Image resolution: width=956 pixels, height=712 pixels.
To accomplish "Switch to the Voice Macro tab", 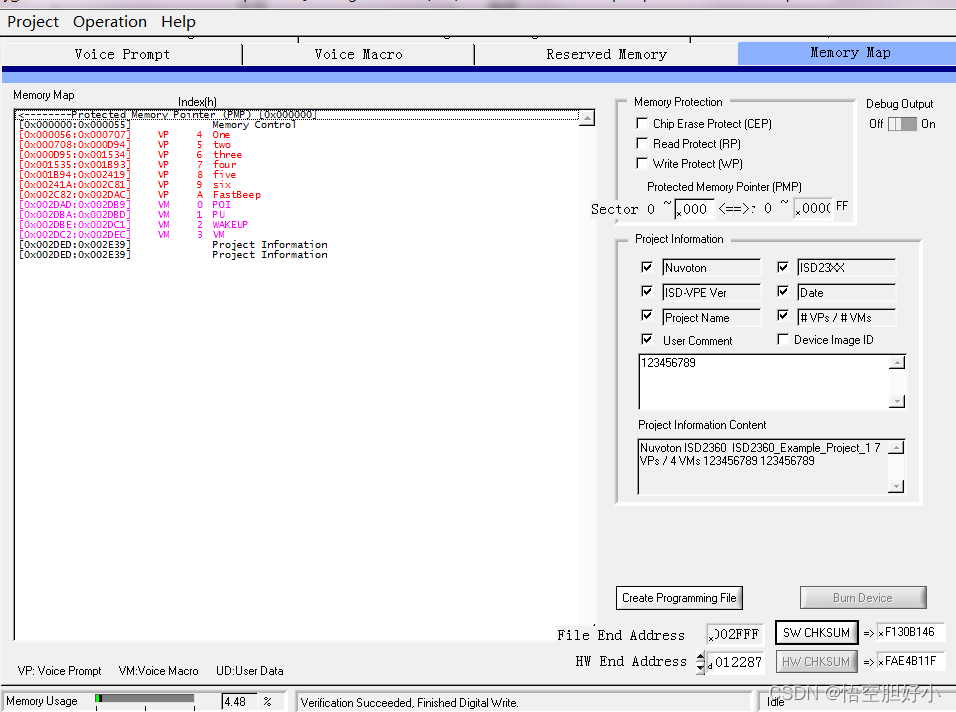I will pos(358,54).
